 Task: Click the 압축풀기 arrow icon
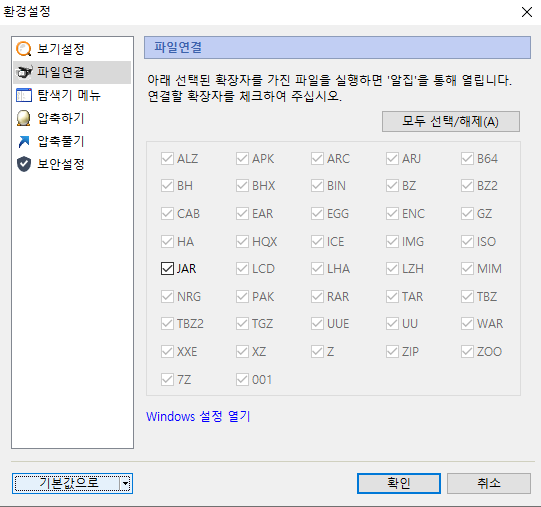click(24, 141)
